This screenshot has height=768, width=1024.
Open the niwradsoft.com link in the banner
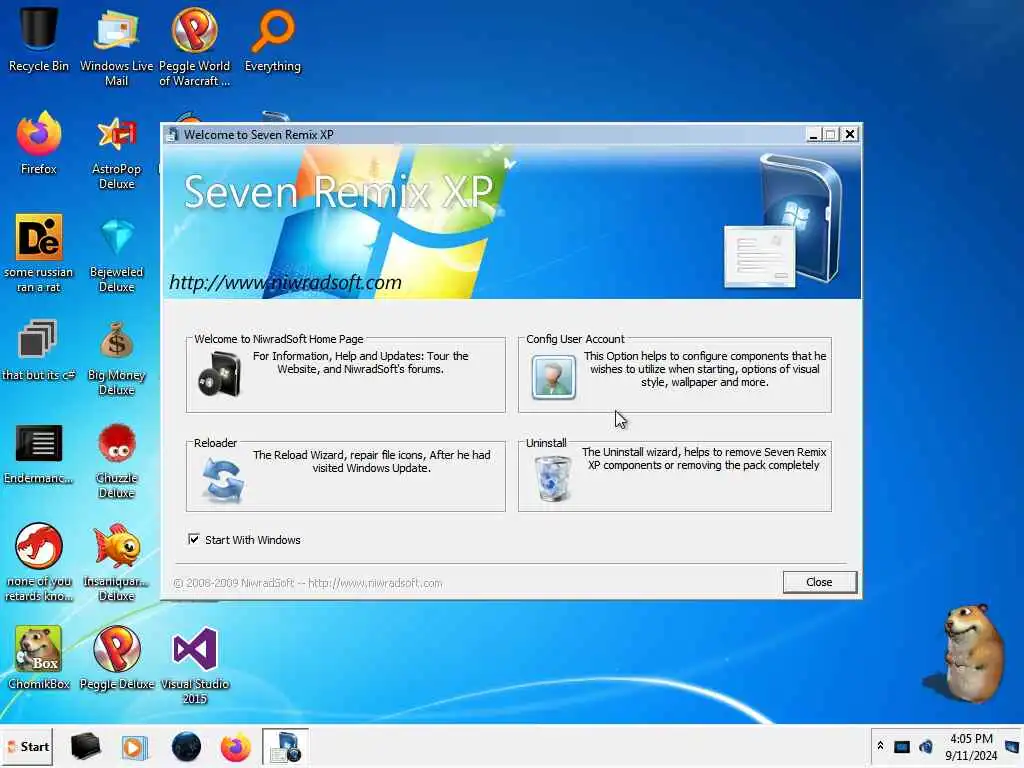point(285,283)
